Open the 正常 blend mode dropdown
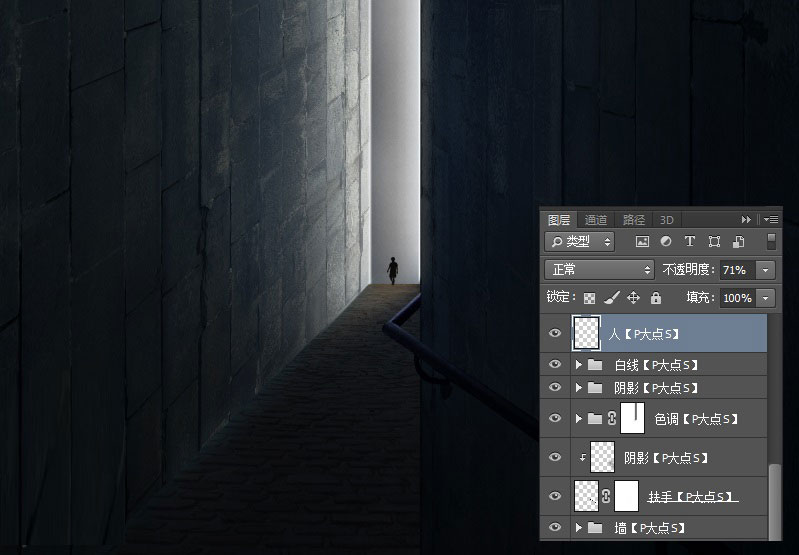 click(599, 270)
